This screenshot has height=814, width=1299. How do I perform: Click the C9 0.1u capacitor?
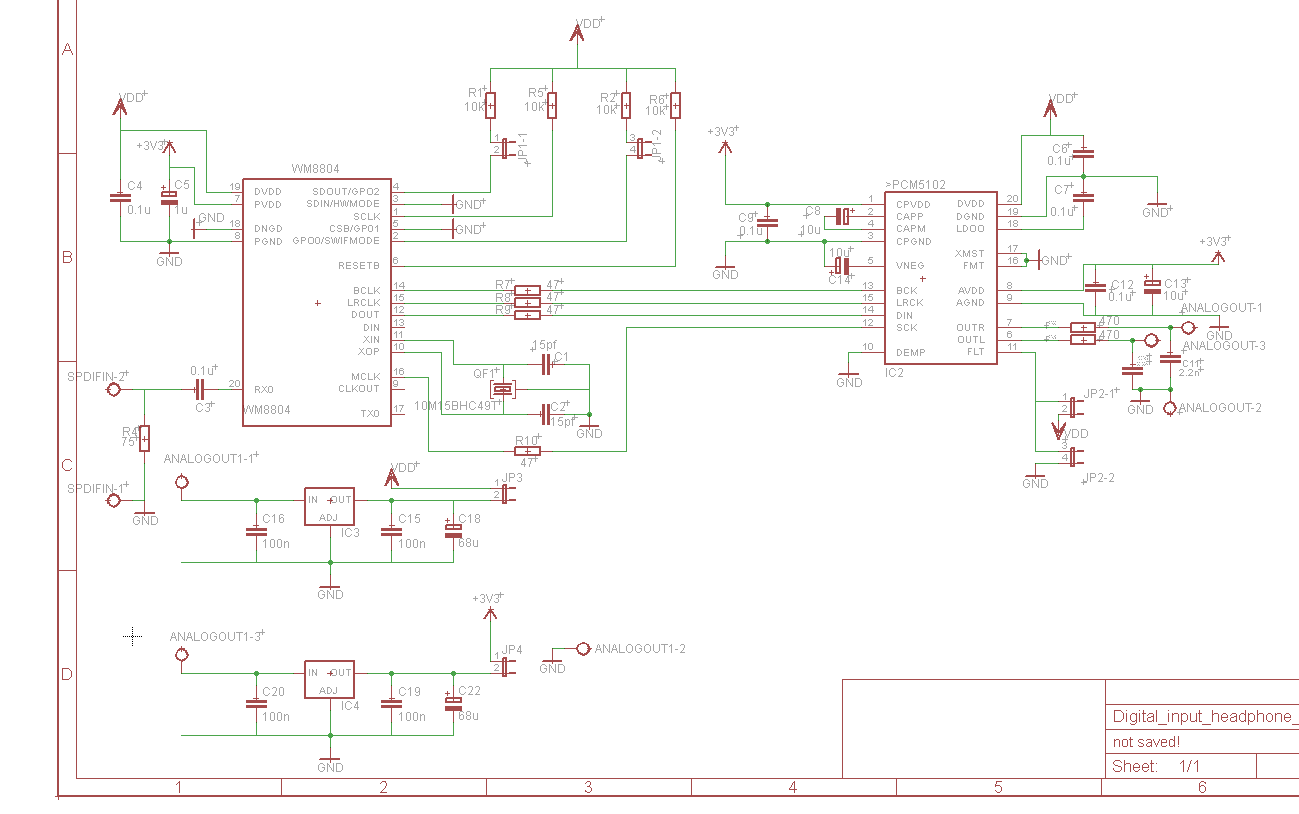[768, 222]
